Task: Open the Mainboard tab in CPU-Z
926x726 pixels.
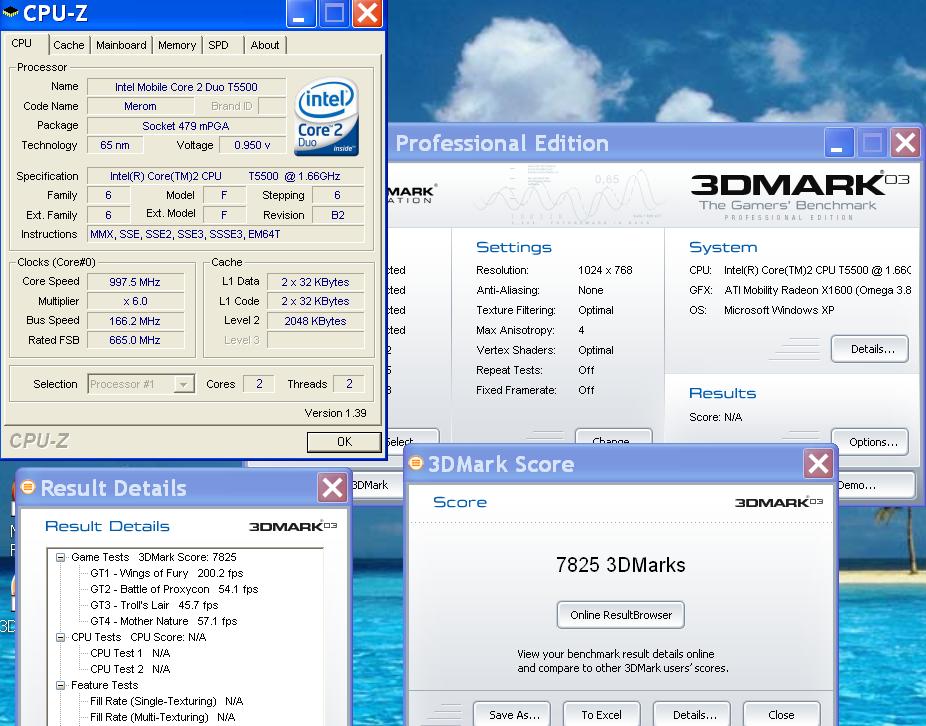Action: (121, 45)
